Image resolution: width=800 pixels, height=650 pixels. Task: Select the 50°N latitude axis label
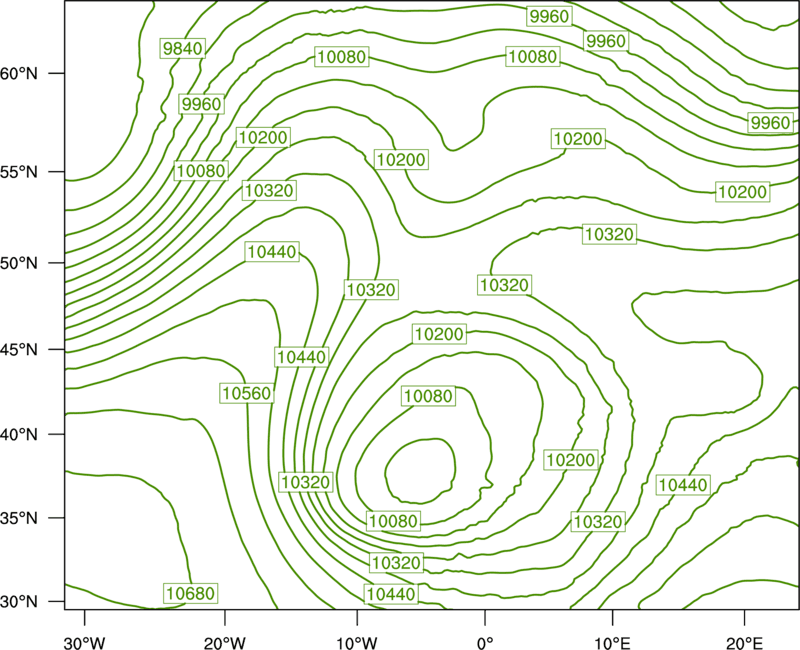[x=19, y=263]
